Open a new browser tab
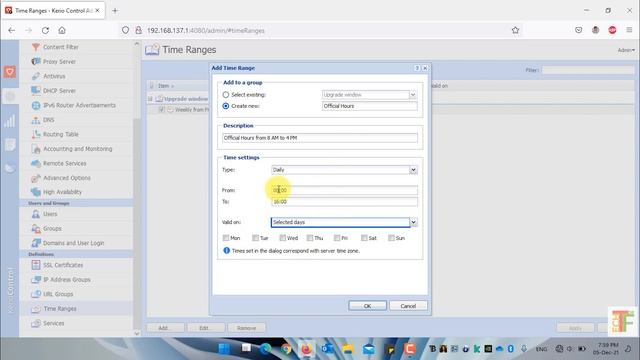Viewport: 640px width, 360px height. [x=115, y=11]
